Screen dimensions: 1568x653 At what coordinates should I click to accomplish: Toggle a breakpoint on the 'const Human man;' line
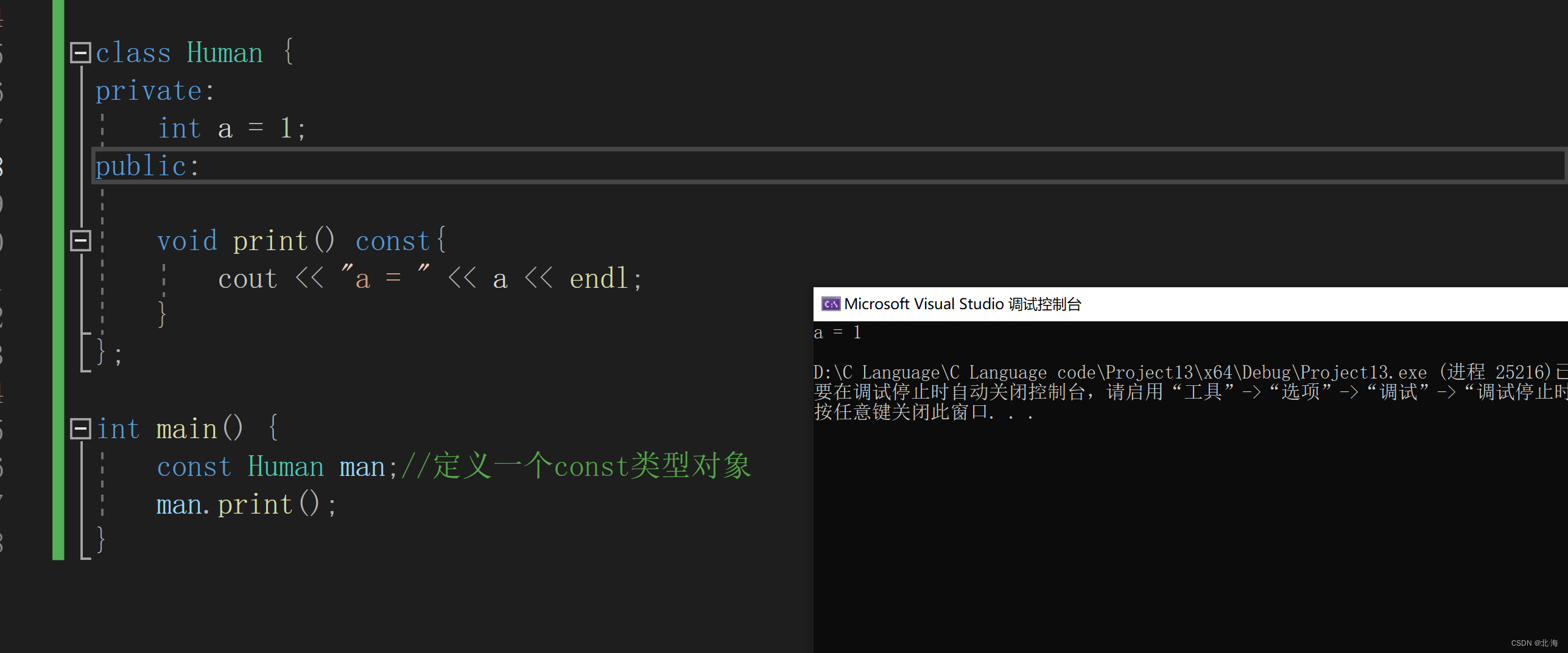click(x=27, y=466)
